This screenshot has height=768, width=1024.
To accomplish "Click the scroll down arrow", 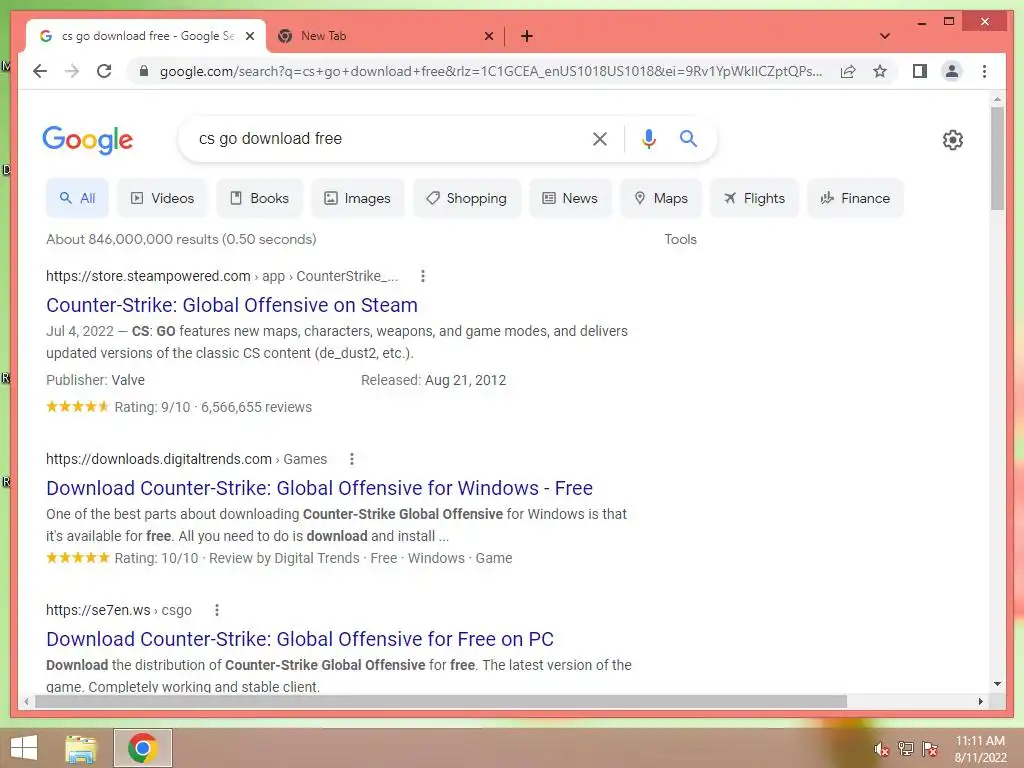I will tap(997, 684).
